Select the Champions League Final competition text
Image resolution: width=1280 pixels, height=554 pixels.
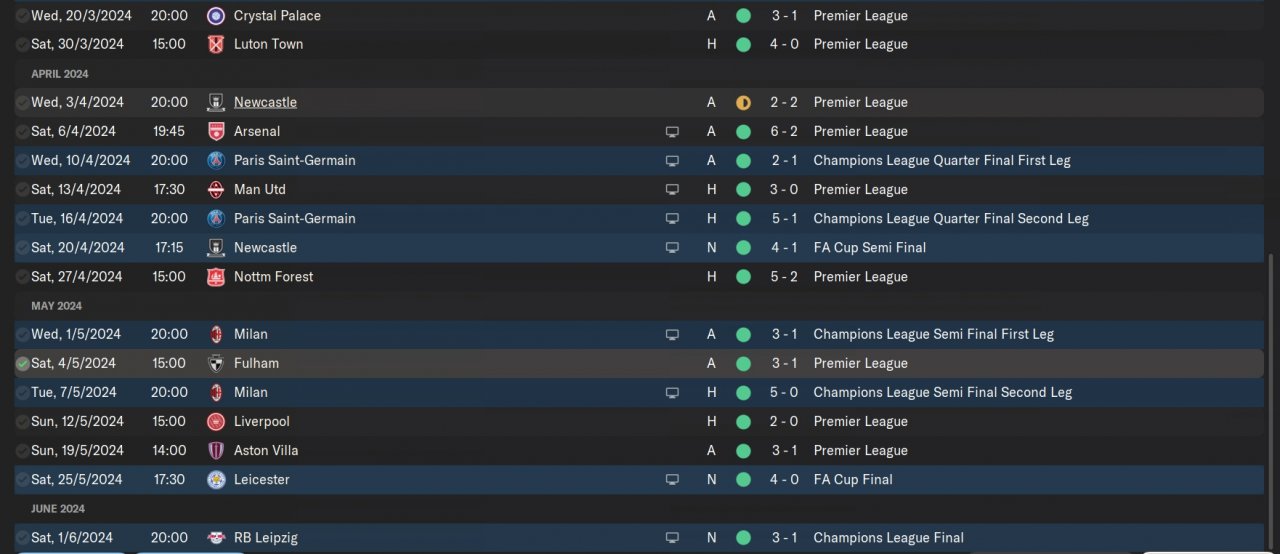[888, 538]
